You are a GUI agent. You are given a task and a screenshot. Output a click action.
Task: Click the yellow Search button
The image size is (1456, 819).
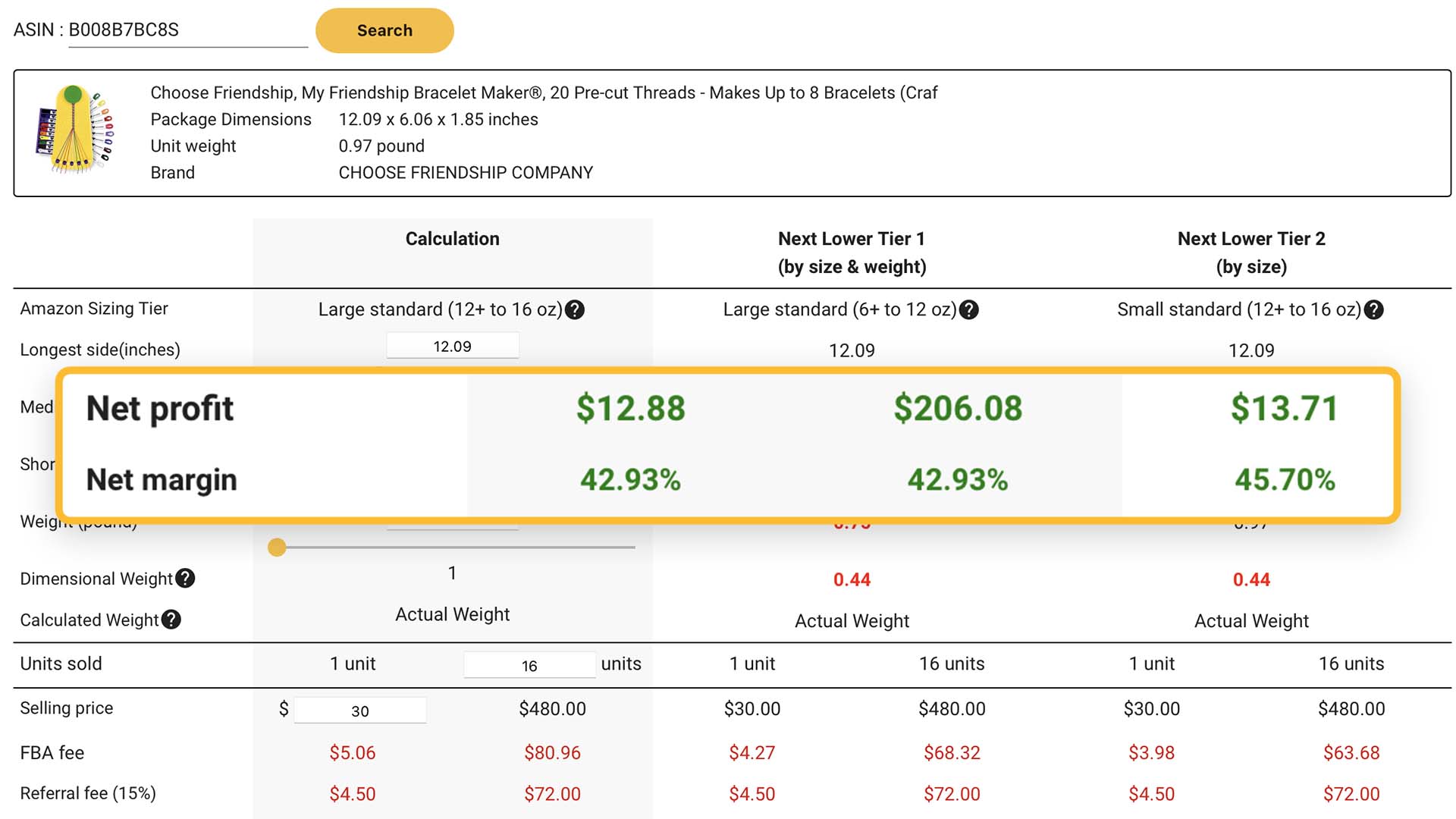(384, 30)
